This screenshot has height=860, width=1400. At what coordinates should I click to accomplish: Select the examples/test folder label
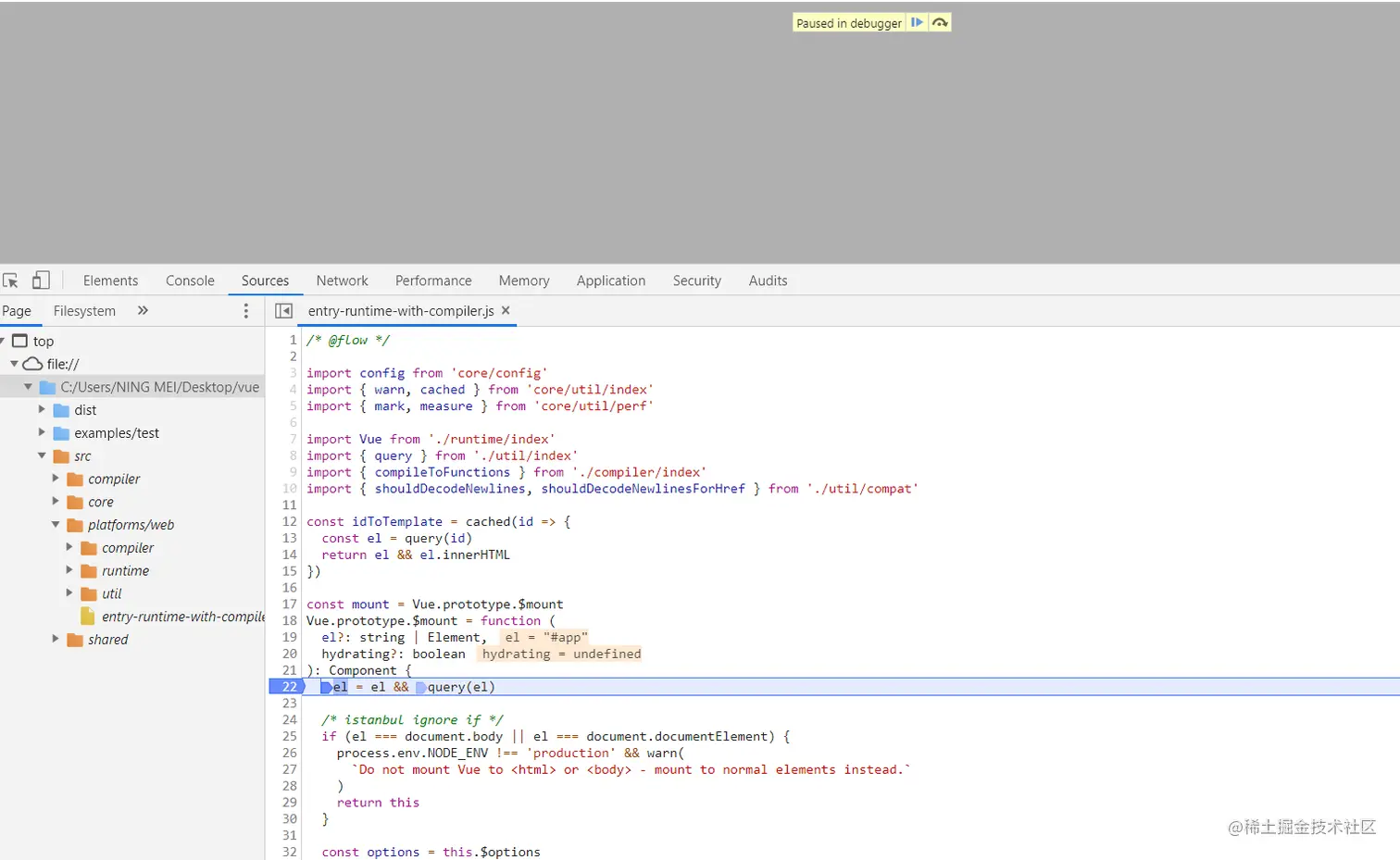pyautogui.click(x=117, y=433)
